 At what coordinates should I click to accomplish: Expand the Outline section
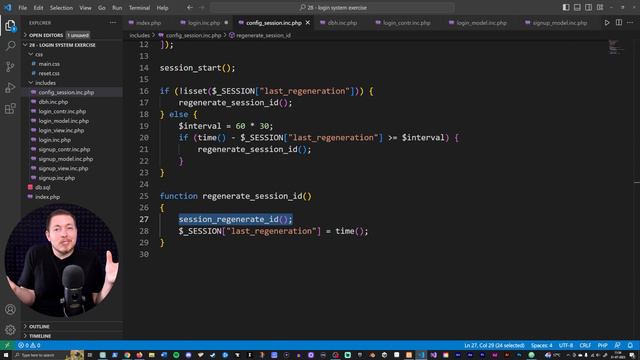72,327
